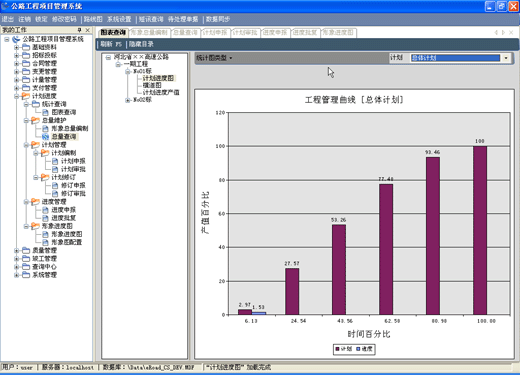Pin the 我的工作 panel with pushpin icon

[x=79, y=30]
